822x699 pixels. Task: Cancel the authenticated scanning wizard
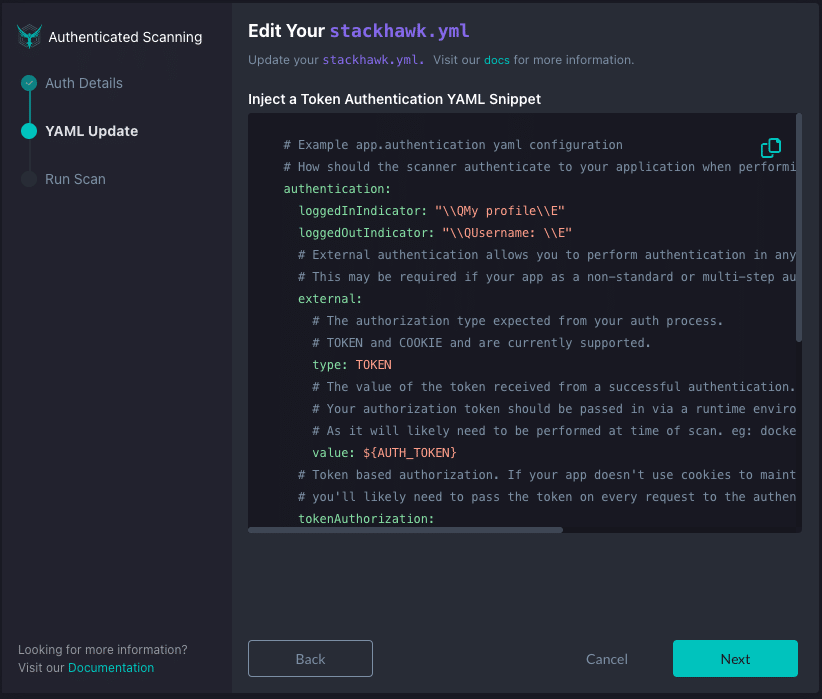[607, 659]
